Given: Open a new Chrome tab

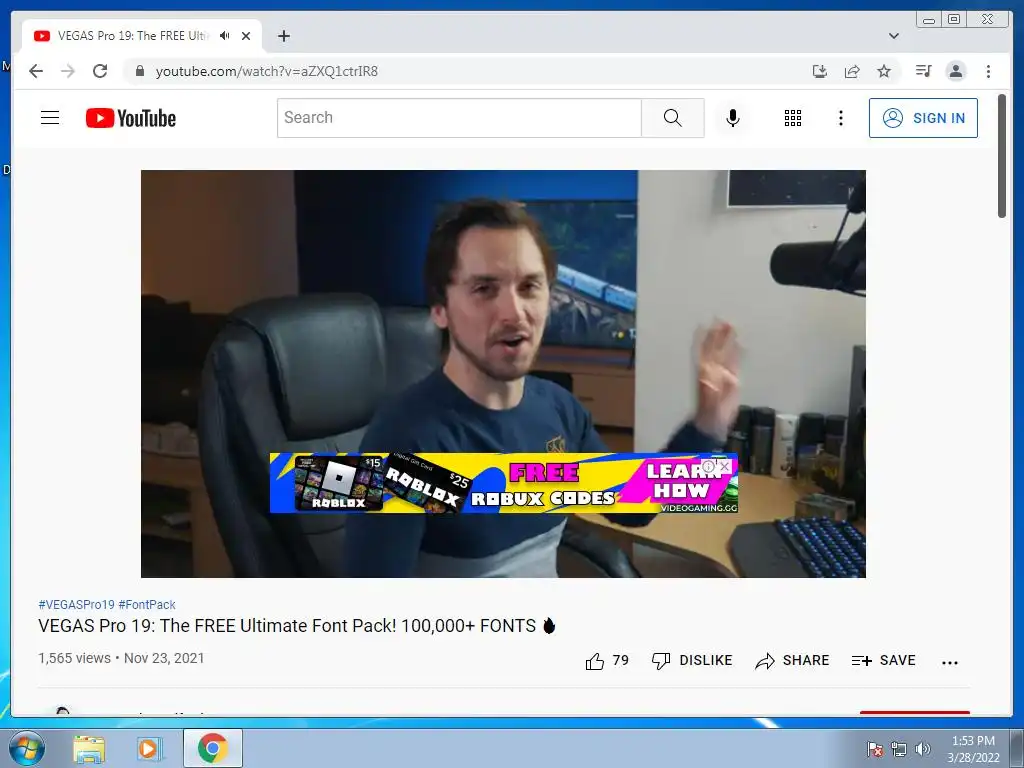Looking at the screenshot, I should (283, 36).
